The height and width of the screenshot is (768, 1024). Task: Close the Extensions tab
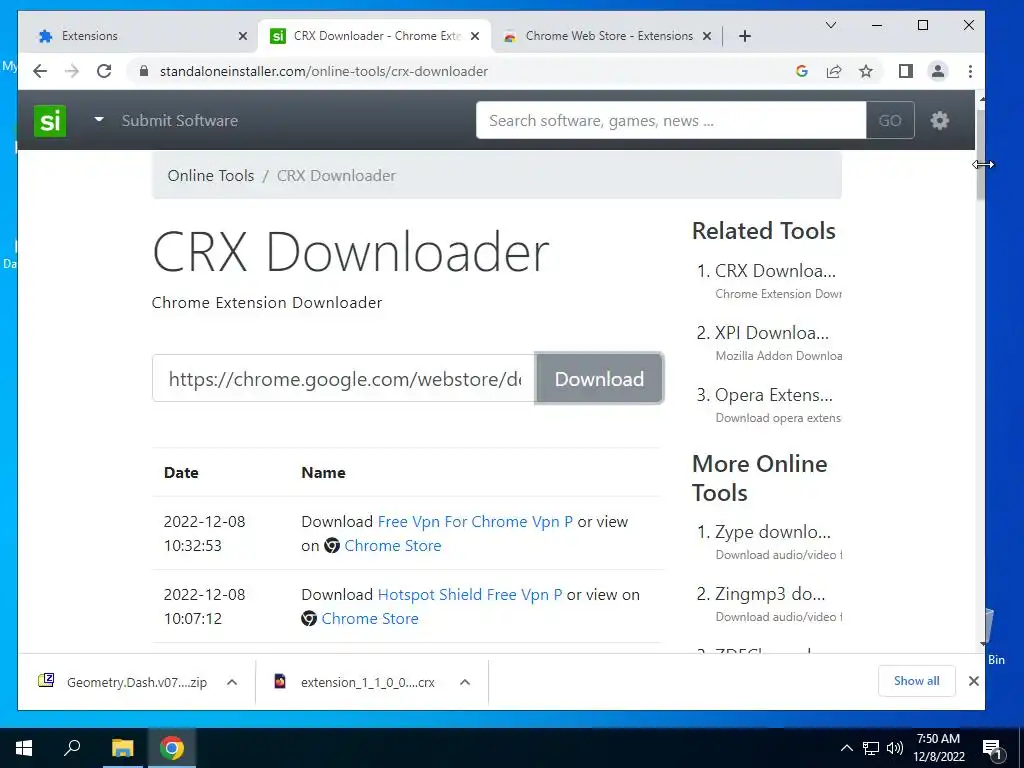point(243,36)
